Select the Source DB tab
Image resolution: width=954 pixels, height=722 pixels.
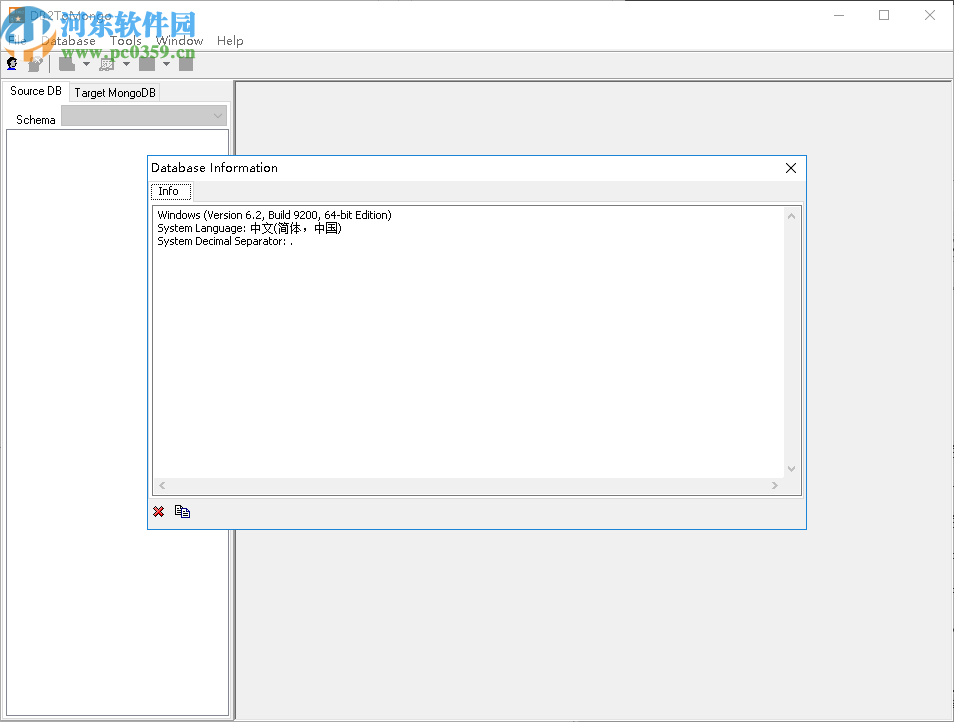35,90
